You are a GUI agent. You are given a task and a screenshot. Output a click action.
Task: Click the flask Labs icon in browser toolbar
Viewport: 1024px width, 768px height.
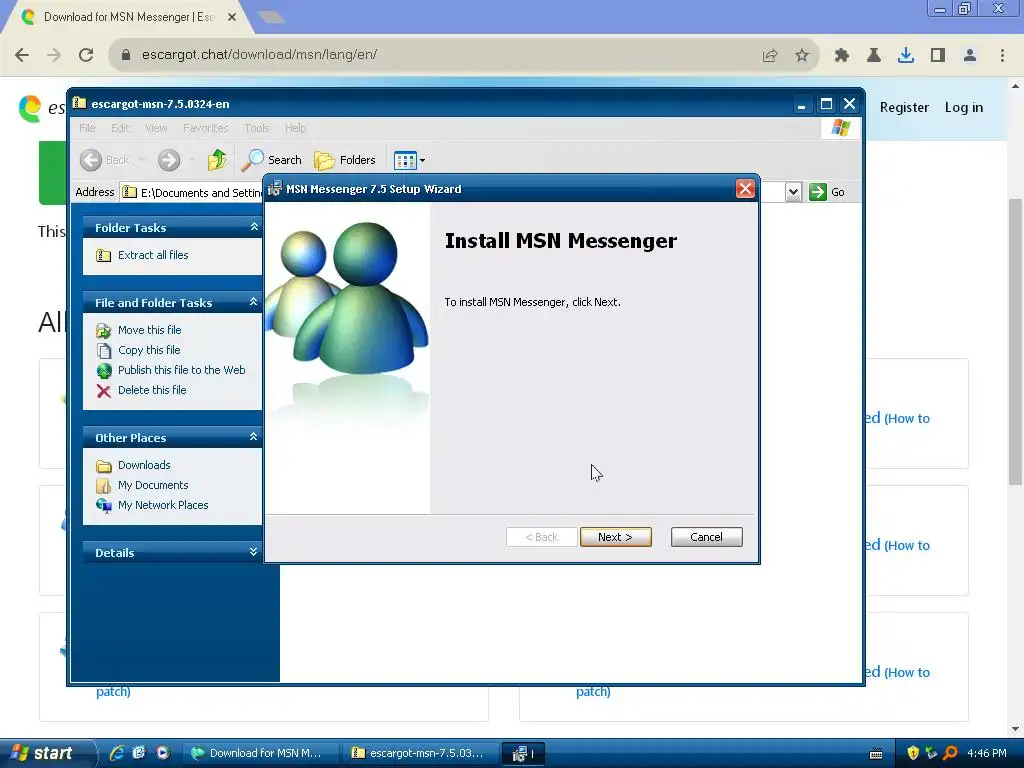coord(874,56)
